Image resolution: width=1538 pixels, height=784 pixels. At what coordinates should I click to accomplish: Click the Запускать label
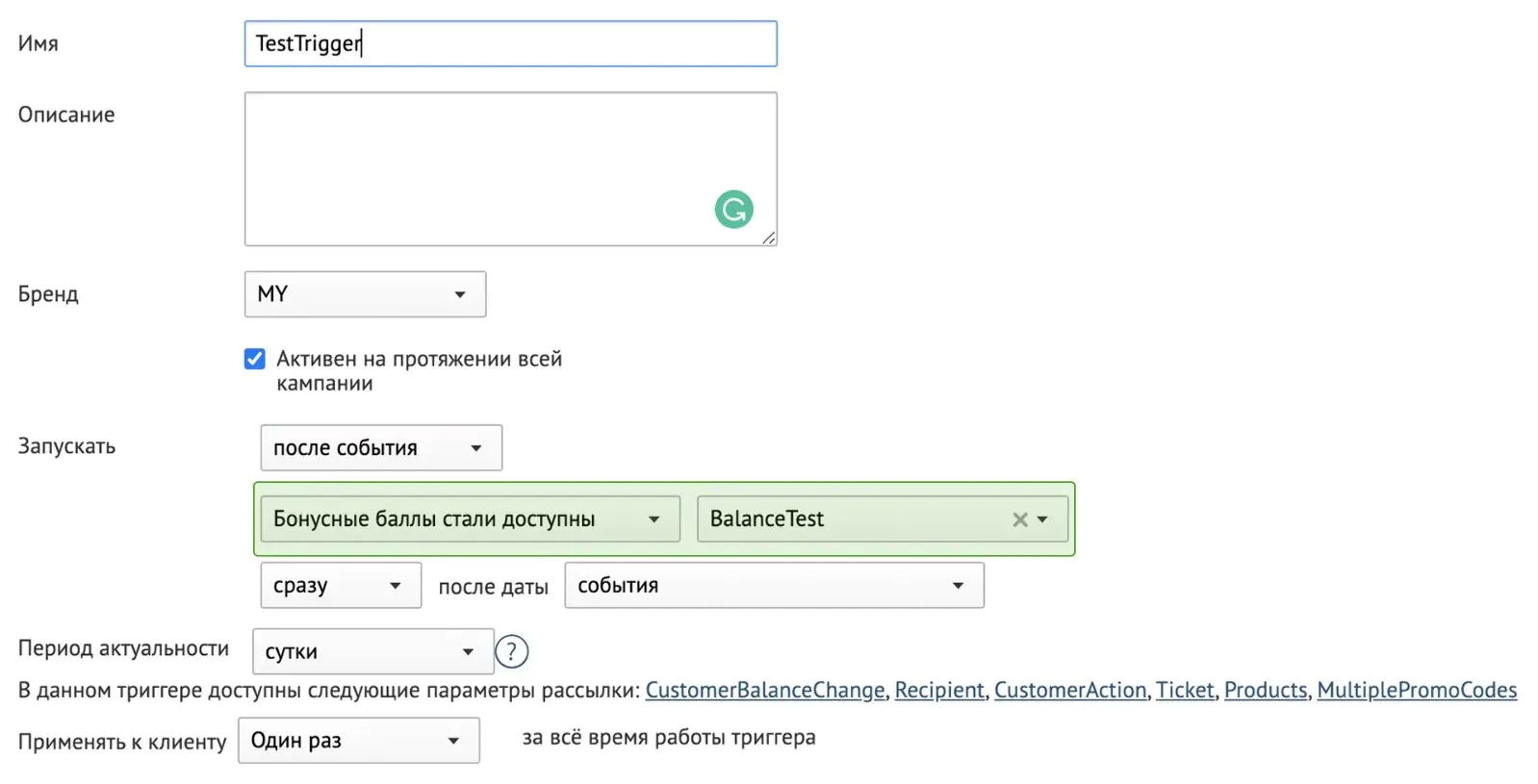[66, 446]
